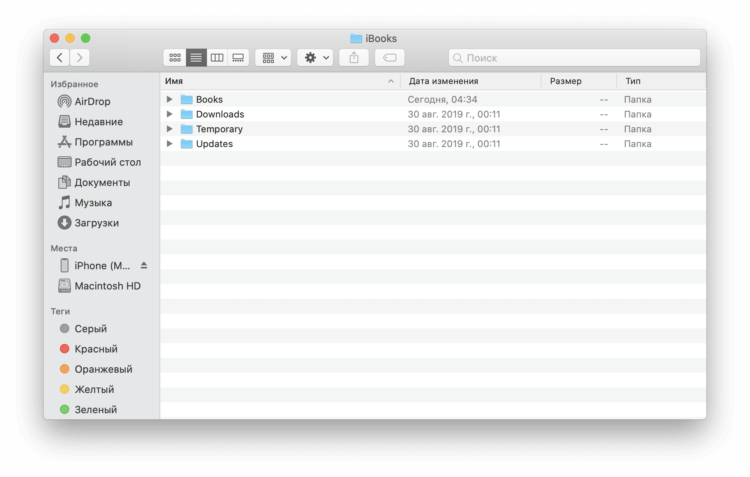This screenshot has width=750, height=477.
Task: Eject the iPhone device
Action: point(144,265)
